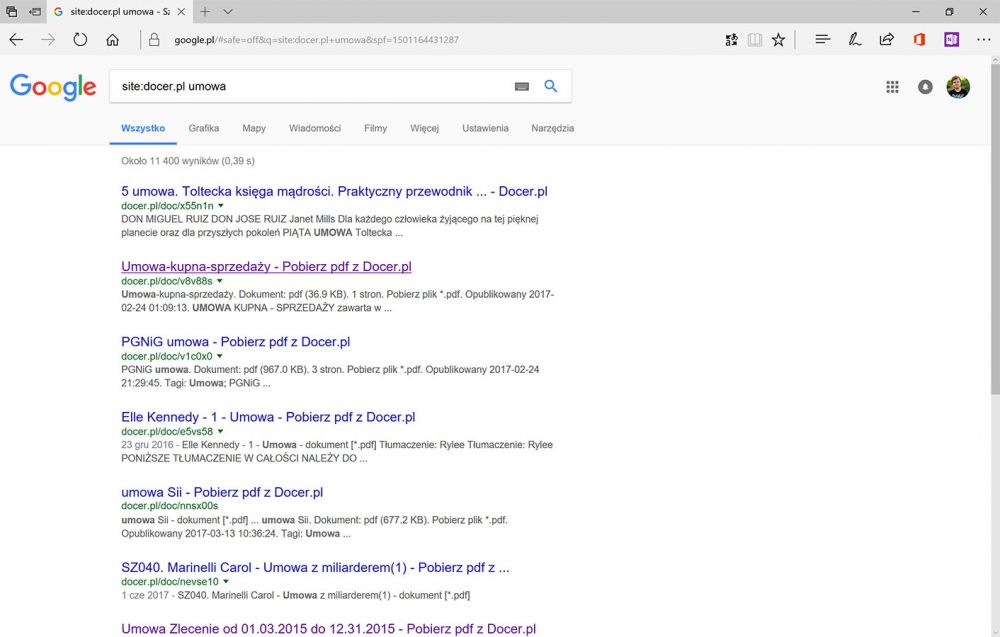Click the on-screen keyboard icon in search box
The width and height of the screenshot is (1000, 637).
click(x=522, y=87)
